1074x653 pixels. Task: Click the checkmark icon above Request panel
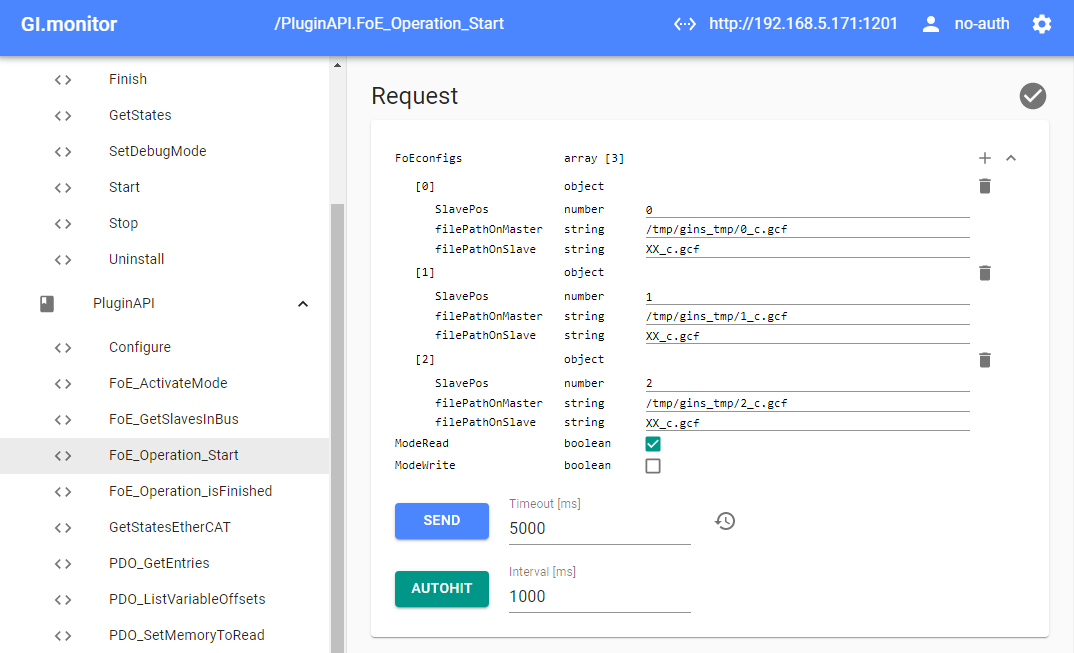pos(1033,96)
